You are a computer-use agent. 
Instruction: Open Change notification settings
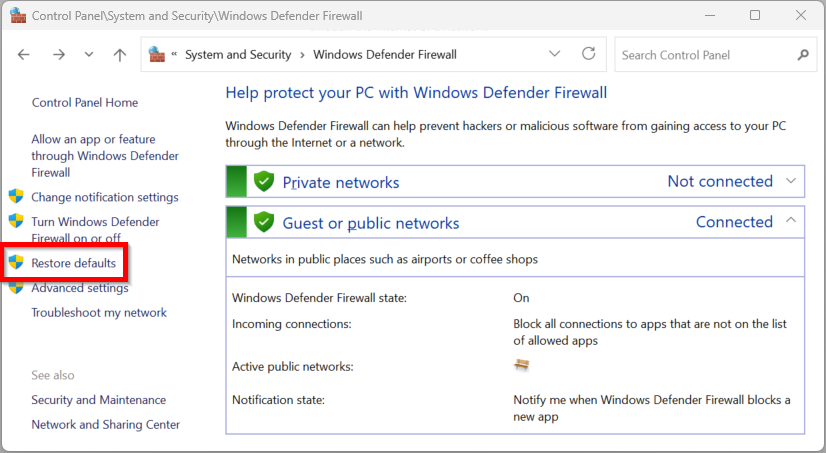(x=104, y=198)
